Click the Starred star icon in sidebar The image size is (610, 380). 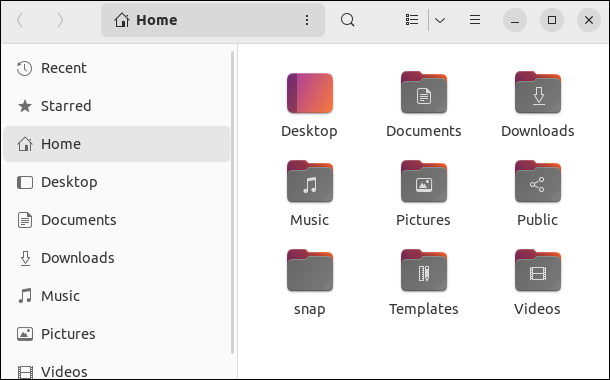point(25,106)
